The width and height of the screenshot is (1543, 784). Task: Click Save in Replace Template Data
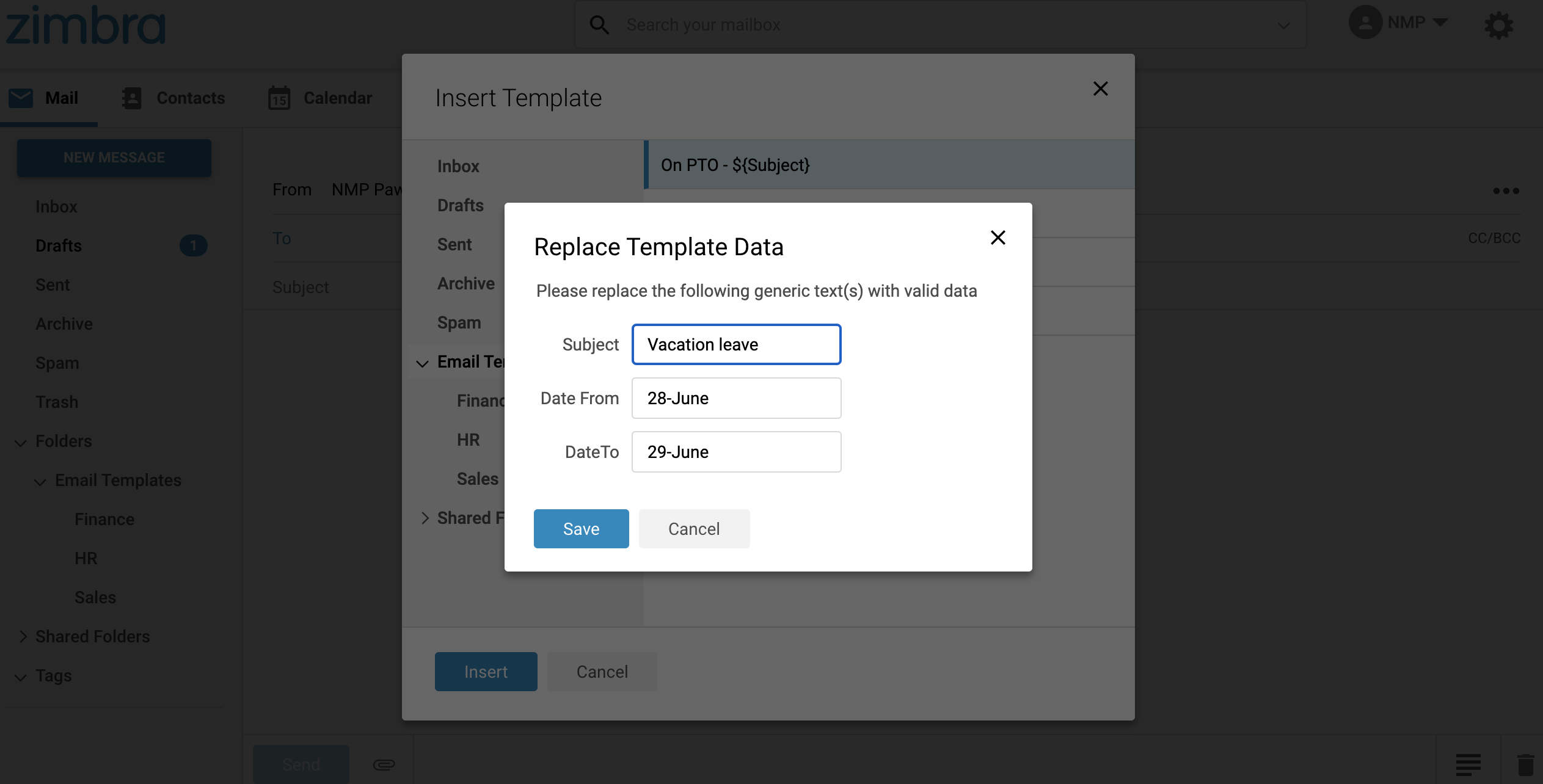(x=581, y=529)
